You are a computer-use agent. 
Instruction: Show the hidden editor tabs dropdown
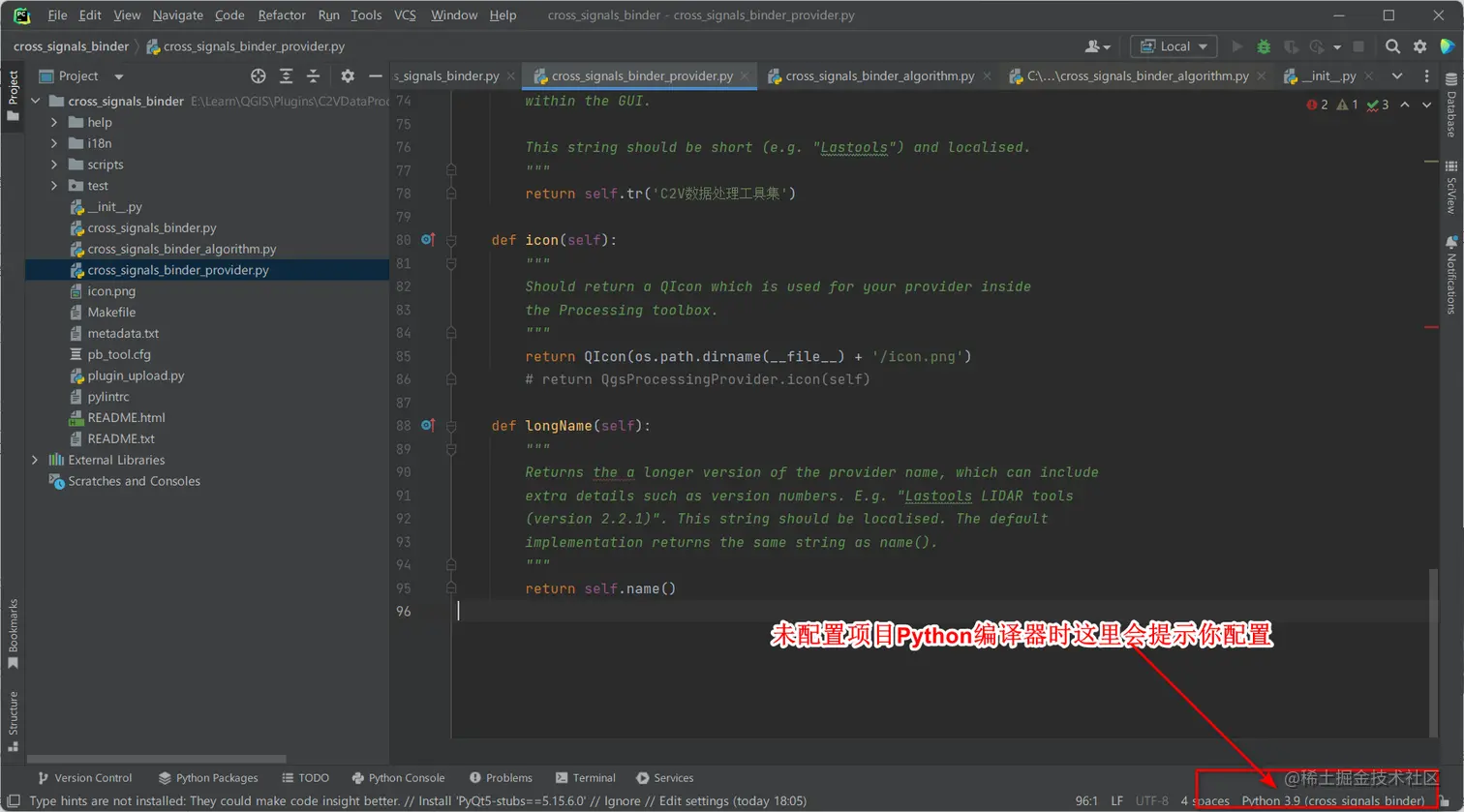click(x=1397, y=75)
